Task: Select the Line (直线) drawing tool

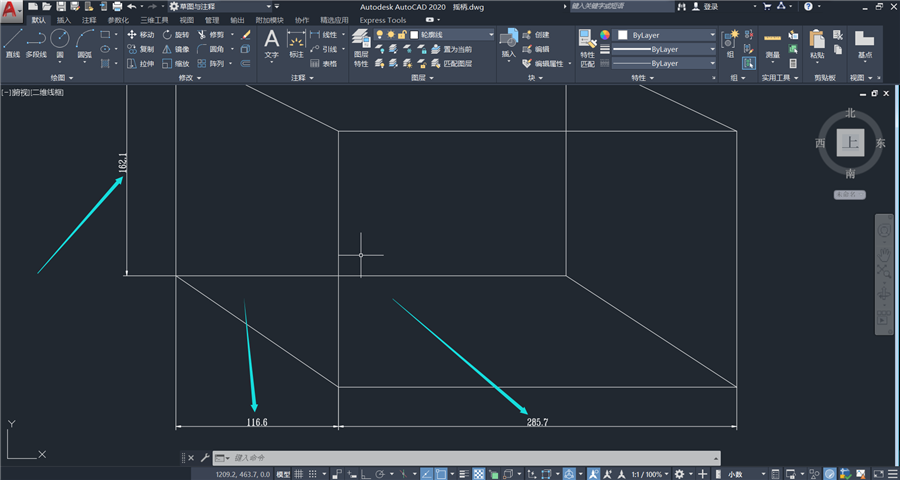Action: coord(13,44)
